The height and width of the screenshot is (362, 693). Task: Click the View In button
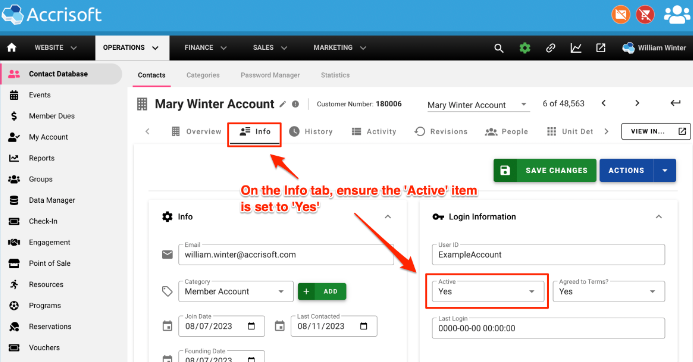(655, 131)
